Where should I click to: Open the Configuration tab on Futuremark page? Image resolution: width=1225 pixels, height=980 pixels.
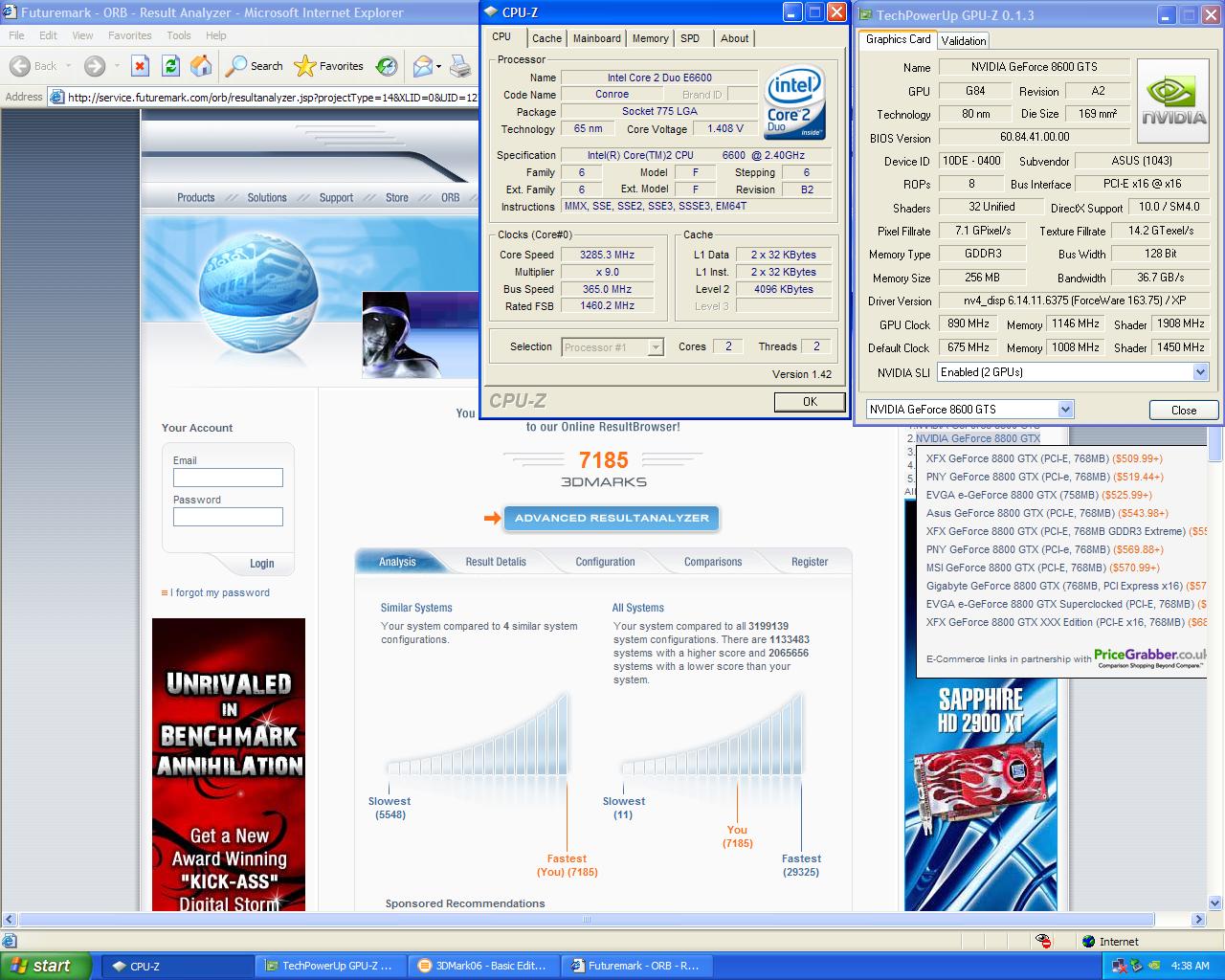(605, 562)
